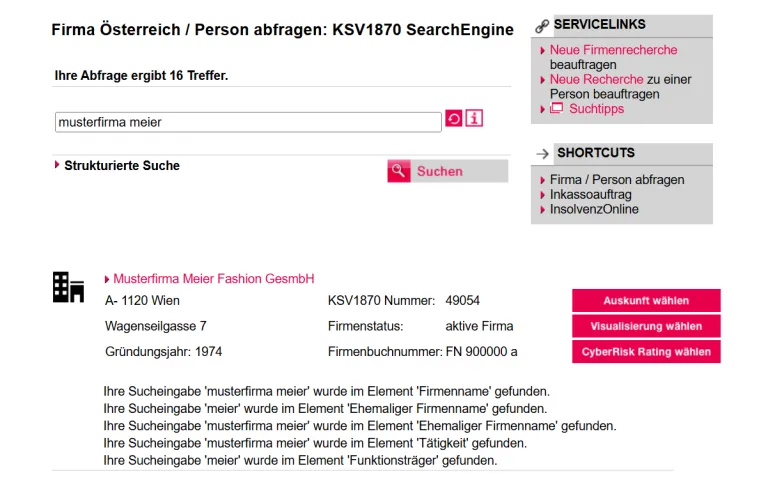Click Visualisierung wählen button

646,326
